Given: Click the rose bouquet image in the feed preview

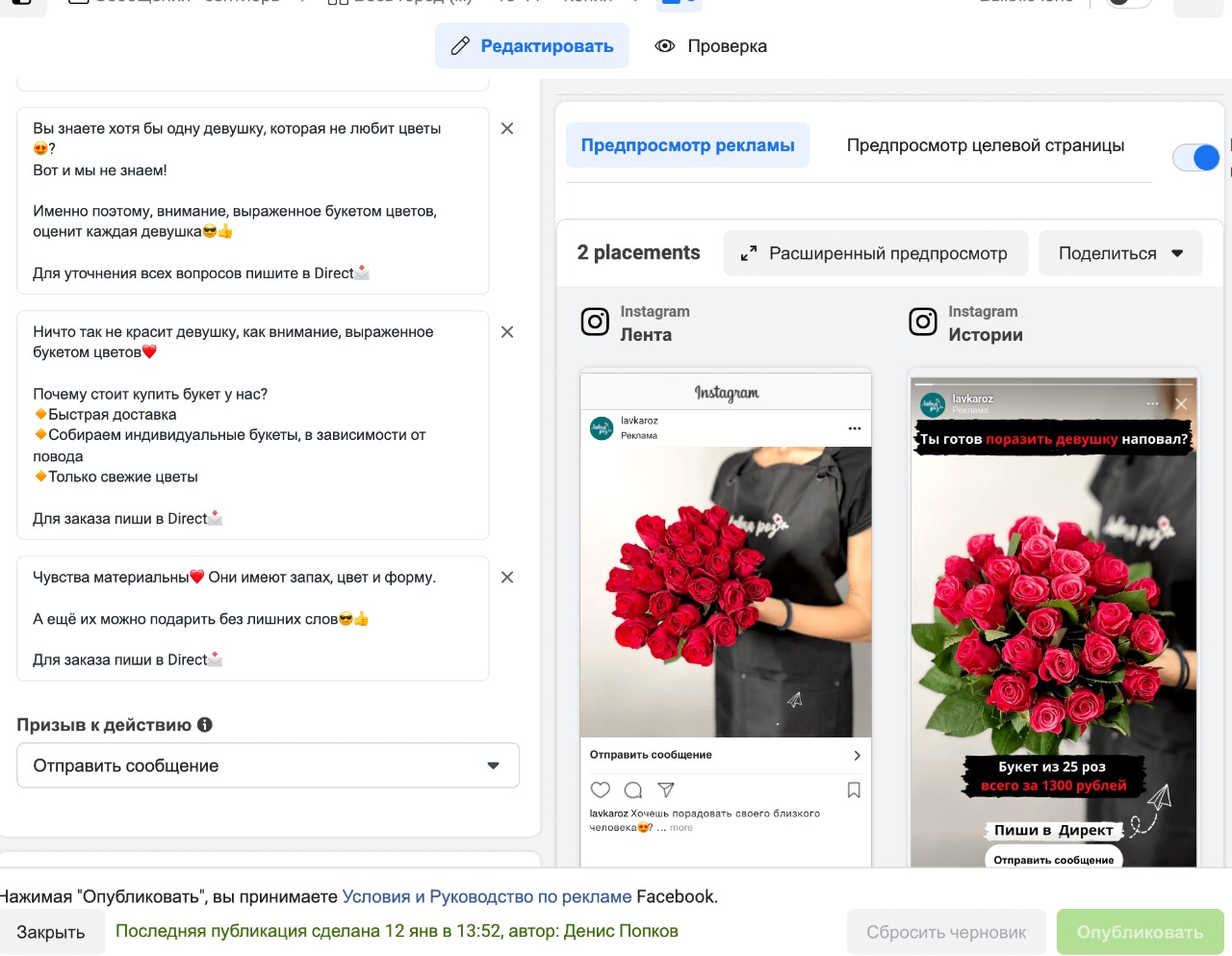Looking at the screenshot, I should (x=726, y=592).
